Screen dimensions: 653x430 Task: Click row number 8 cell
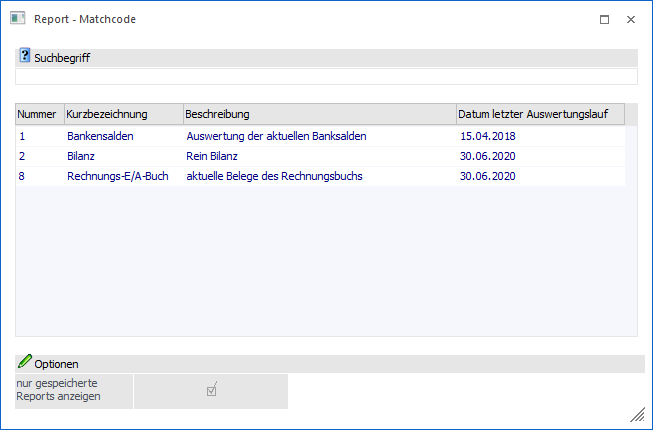[22, 177]
